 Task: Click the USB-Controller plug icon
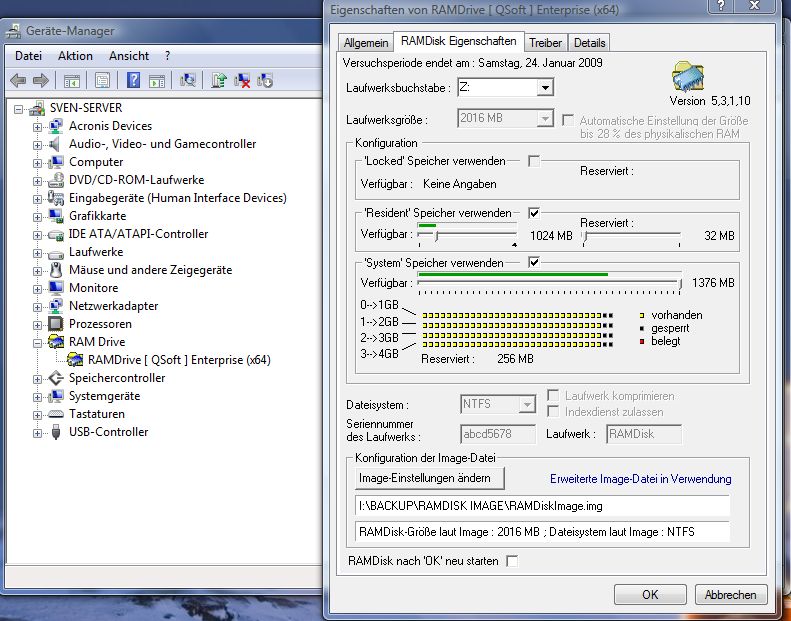click(x=55, y=432)
